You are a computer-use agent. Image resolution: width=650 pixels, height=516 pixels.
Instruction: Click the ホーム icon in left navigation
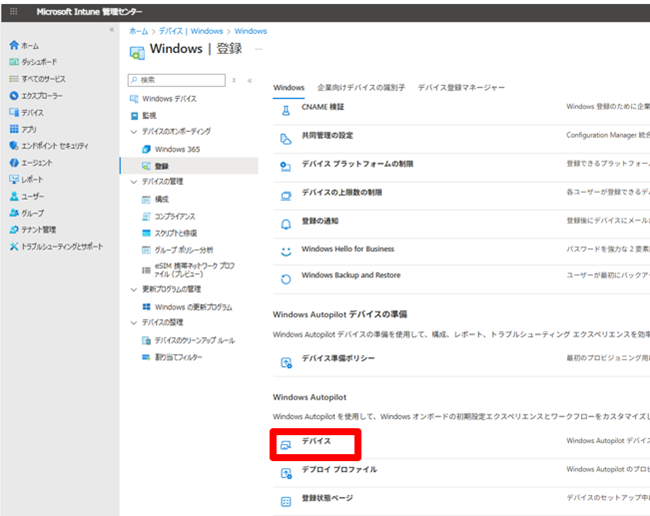click(13, 46)
